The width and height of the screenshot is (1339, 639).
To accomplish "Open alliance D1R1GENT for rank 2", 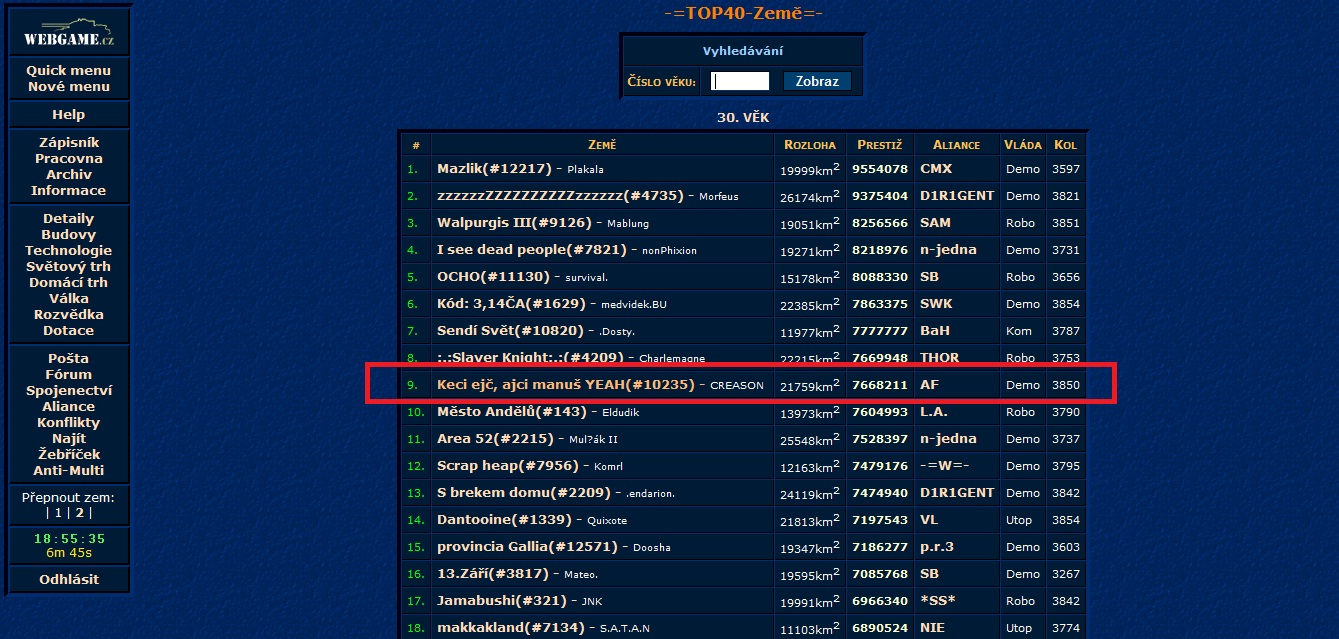I will pyautogui.click(x=956, y=196).
